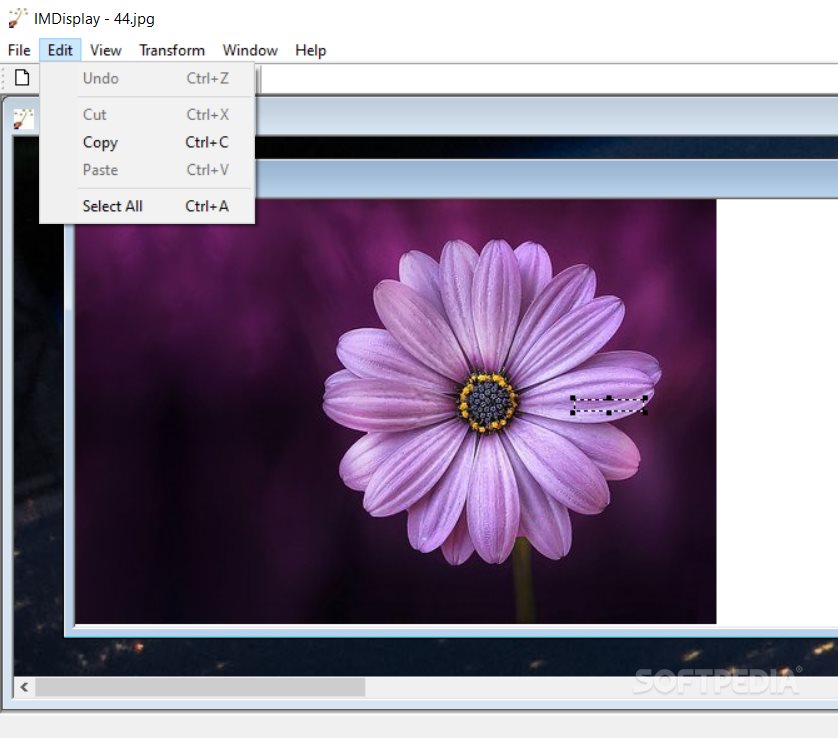Image resolution: width=838 pixels, height=738 pixels.
Task: Click the greyed-out Undo entry
Action: tap(147, 79)
